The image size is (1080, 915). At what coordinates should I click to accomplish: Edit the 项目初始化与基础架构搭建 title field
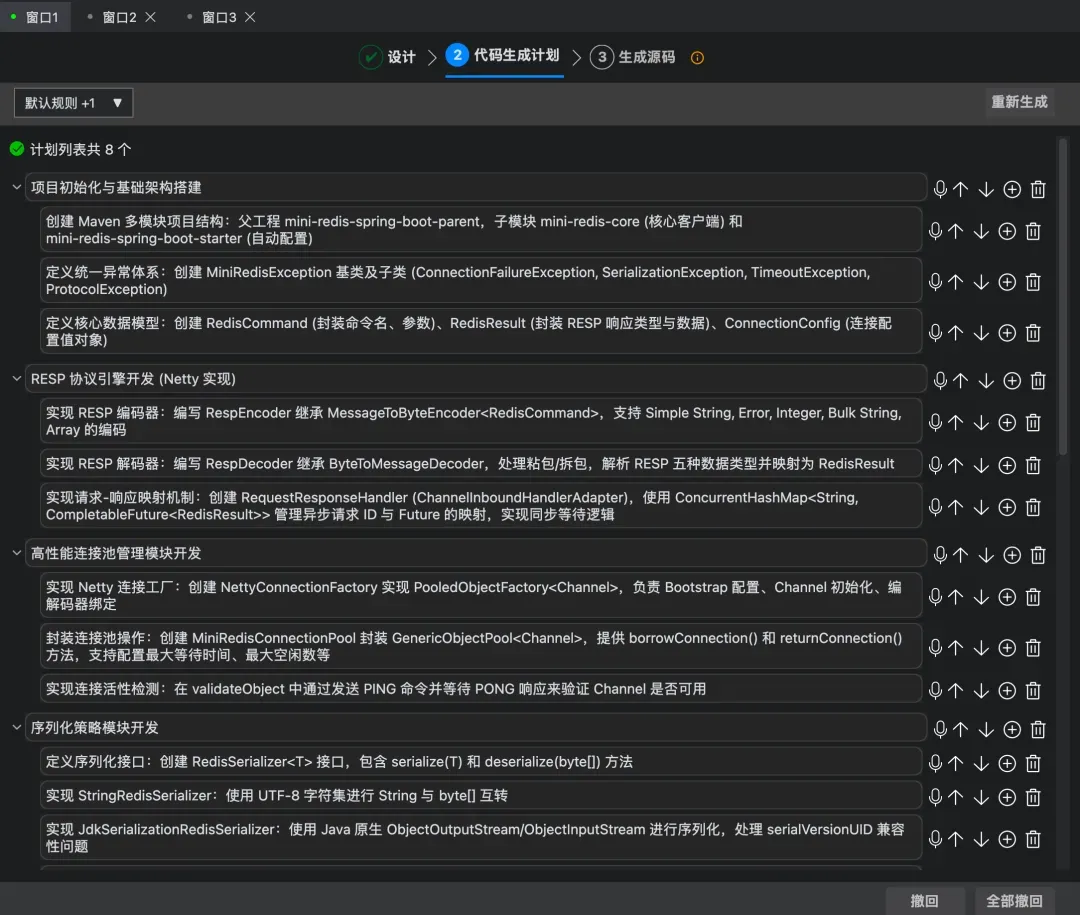coord(475,187)
